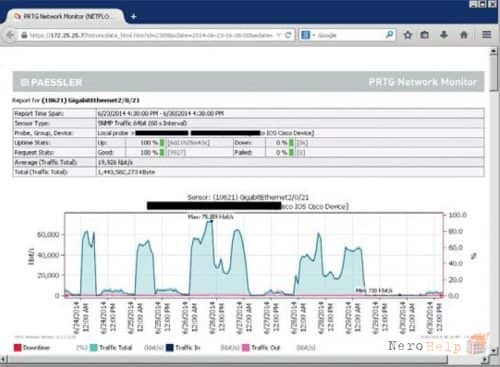The image size is (500, 367).
Task: Click the Downtime red legend swatch
Action: [17, 348]
